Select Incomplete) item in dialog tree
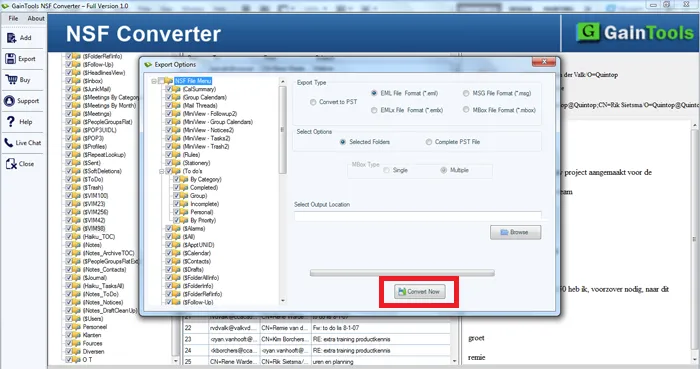The width and height of the screenshot is (700, 369). [204, 204]
